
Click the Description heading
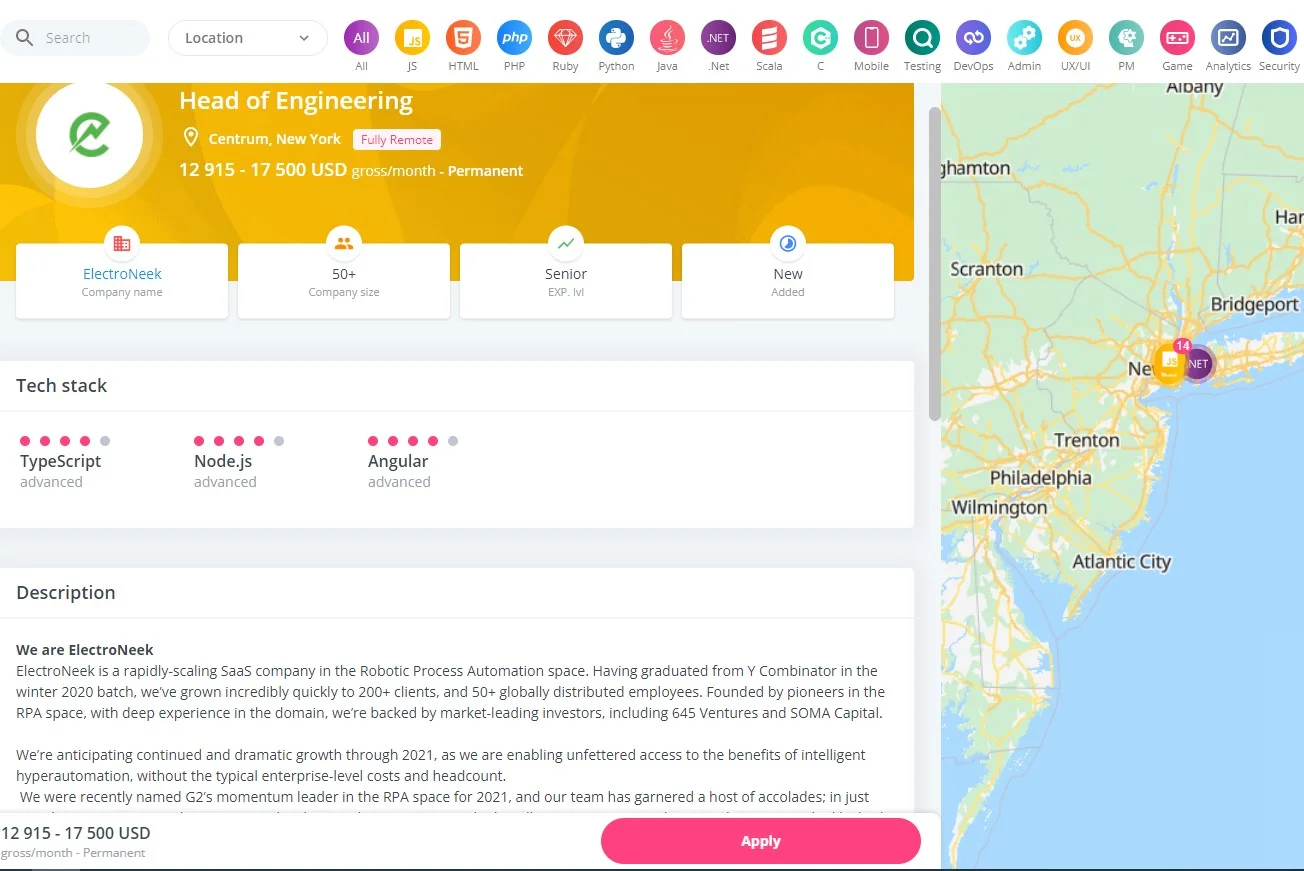coord(66,593)
